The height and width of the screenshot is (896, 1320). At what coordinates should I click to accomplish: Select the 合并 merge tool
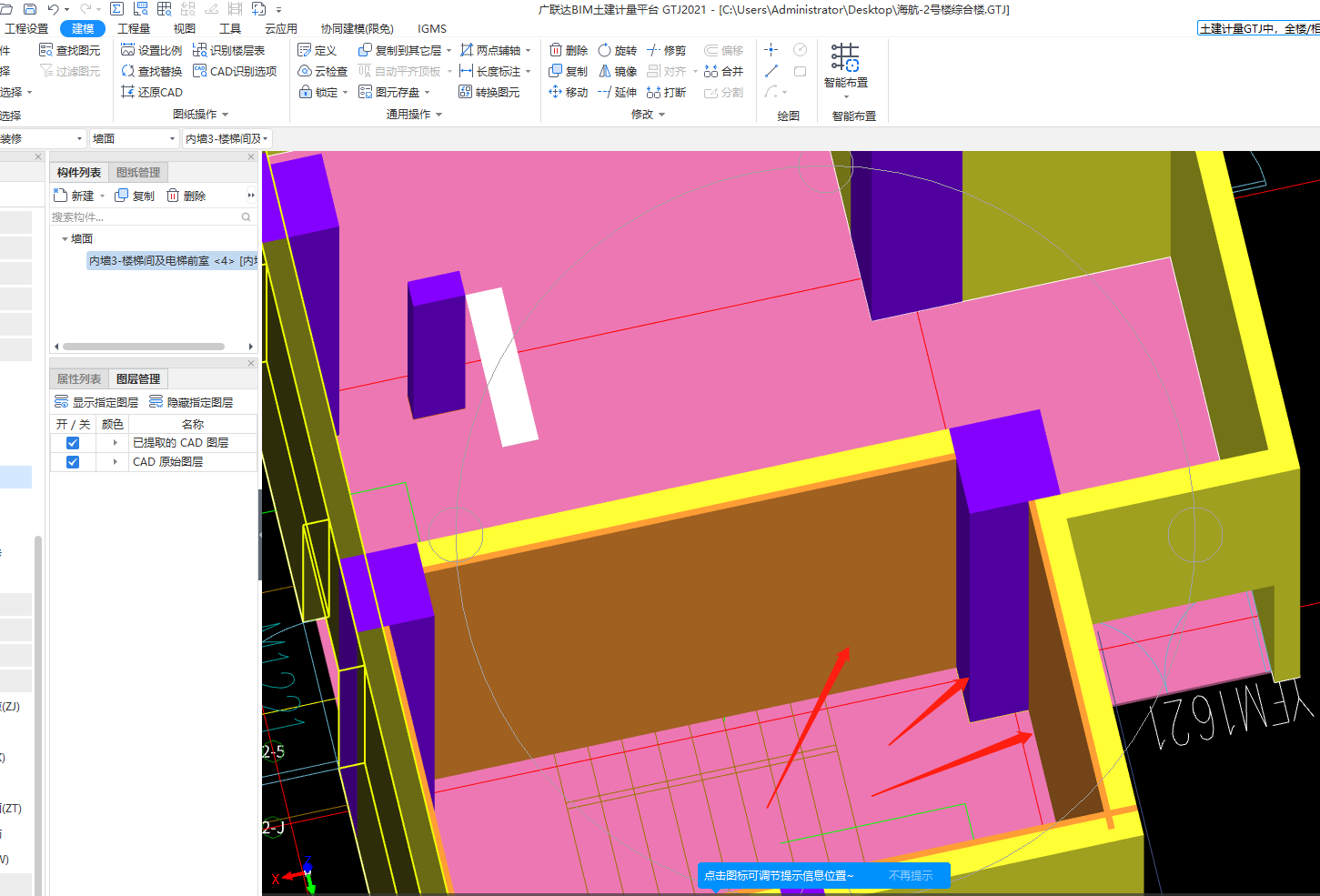pyautogui.click(x=724, y=71)
